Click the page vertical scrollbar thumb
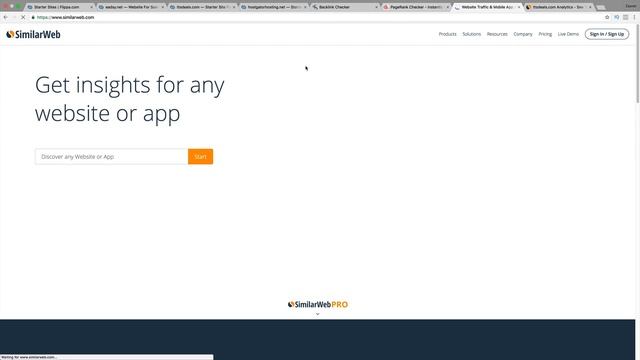 point(638,63)
